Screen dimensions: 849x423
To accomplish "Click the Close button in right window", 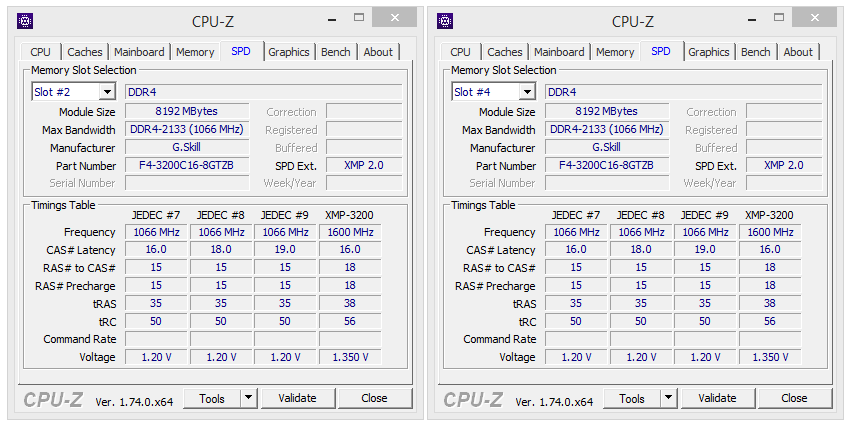I will (794, 398).
